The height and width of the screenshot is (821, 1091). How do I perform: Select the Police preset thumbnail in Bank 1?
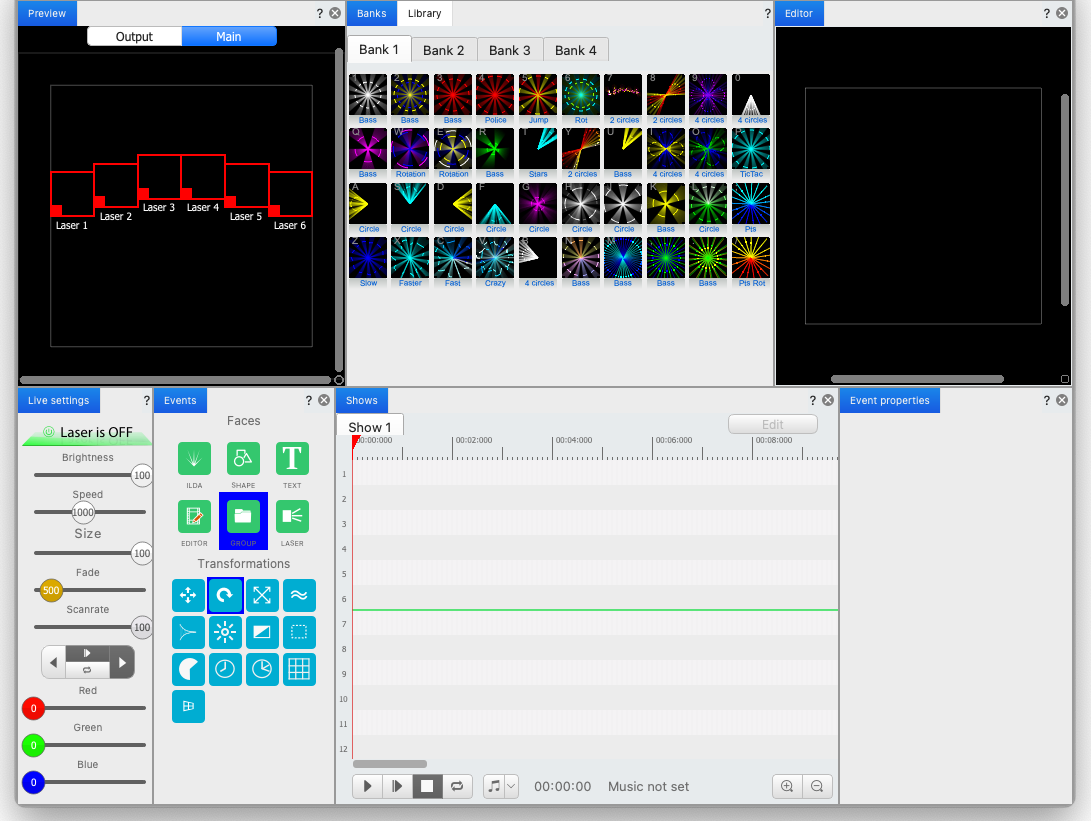(495, 94)
